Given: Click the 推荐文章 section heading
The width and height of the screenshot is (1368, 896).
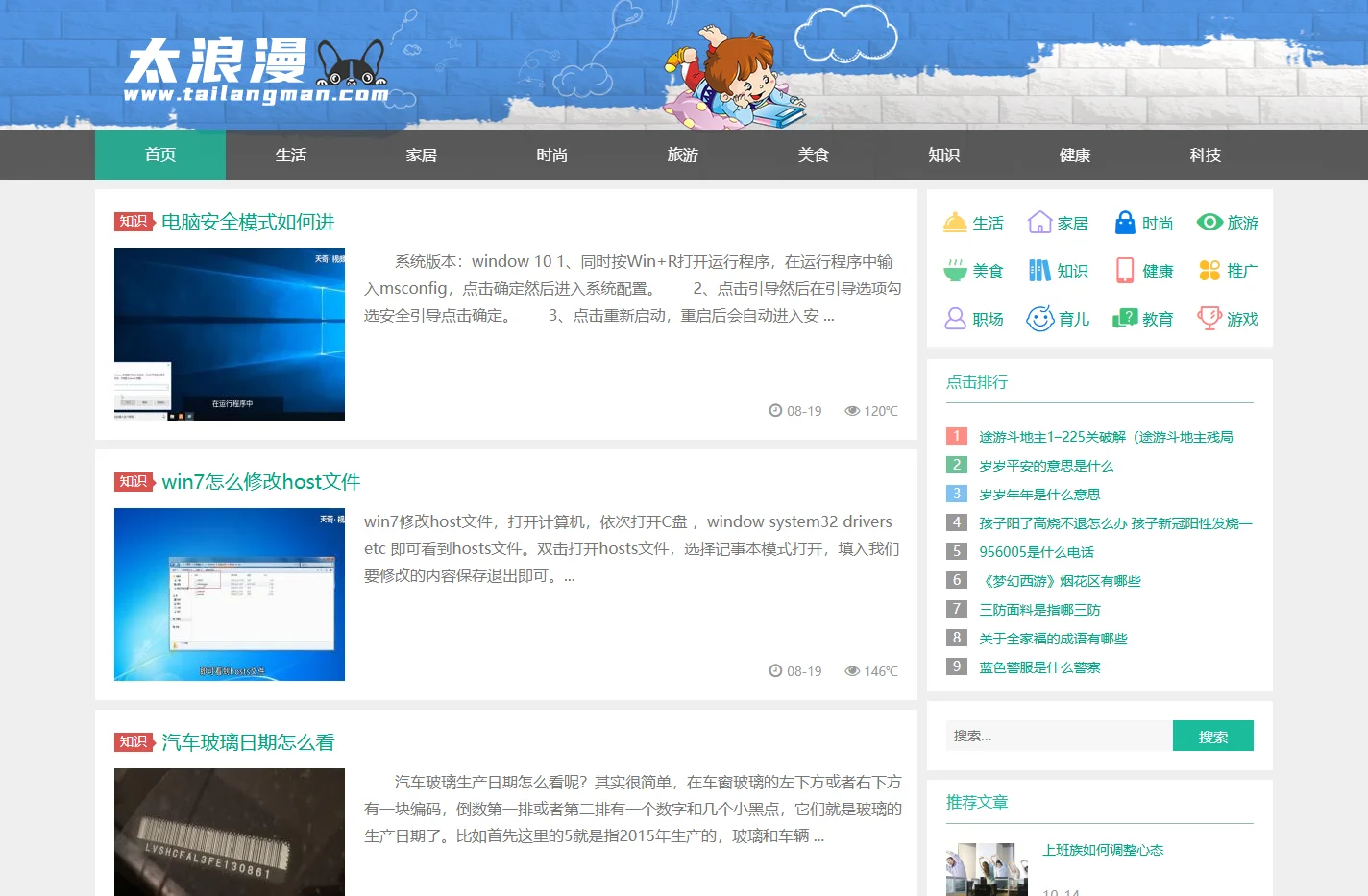Looking at the screenshot, I should (x=977, y=802).
